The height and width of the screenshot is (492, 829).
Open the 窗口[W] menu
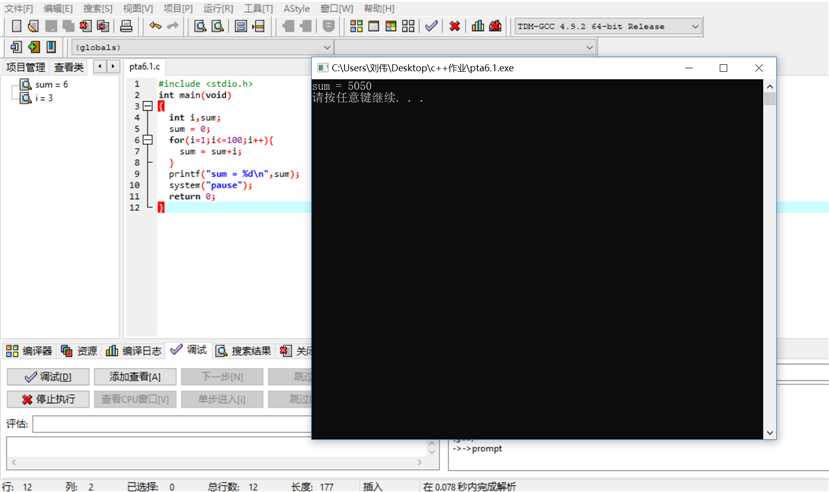[337, 8]
